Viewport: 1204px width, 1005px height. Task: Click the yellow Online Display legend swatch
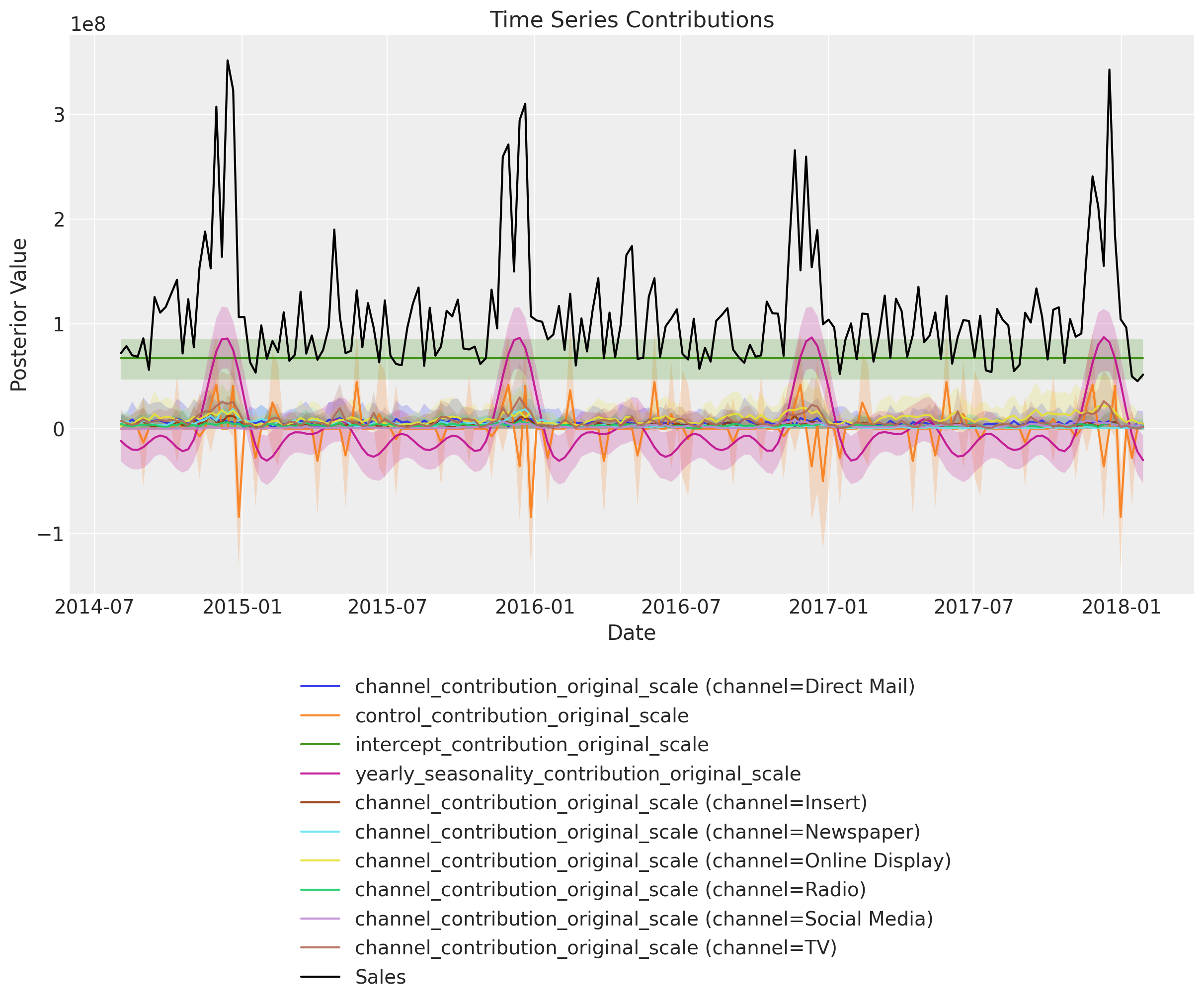[320, 860]
